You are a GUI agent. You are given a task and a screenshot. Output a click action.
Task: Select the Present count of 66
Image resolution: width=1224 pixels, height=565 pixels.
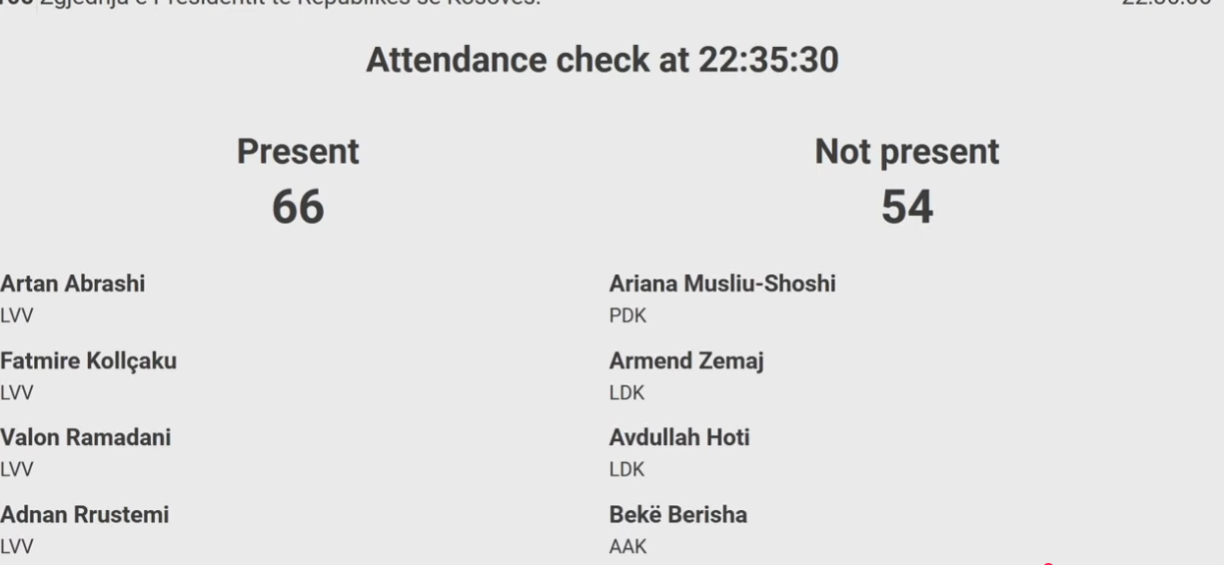298,207
